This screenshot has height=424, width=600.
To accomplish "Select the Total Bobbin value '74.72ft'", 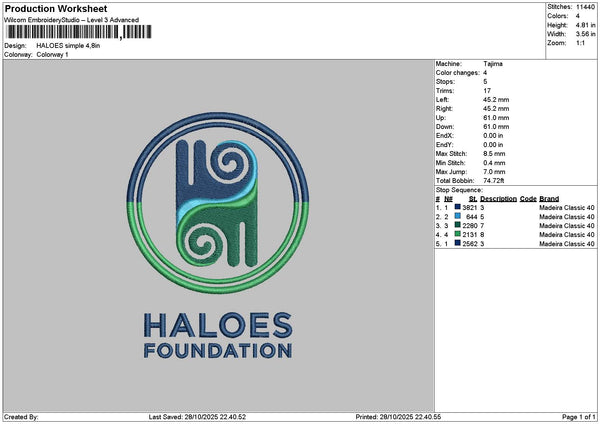I will click(x=494, y=181).
